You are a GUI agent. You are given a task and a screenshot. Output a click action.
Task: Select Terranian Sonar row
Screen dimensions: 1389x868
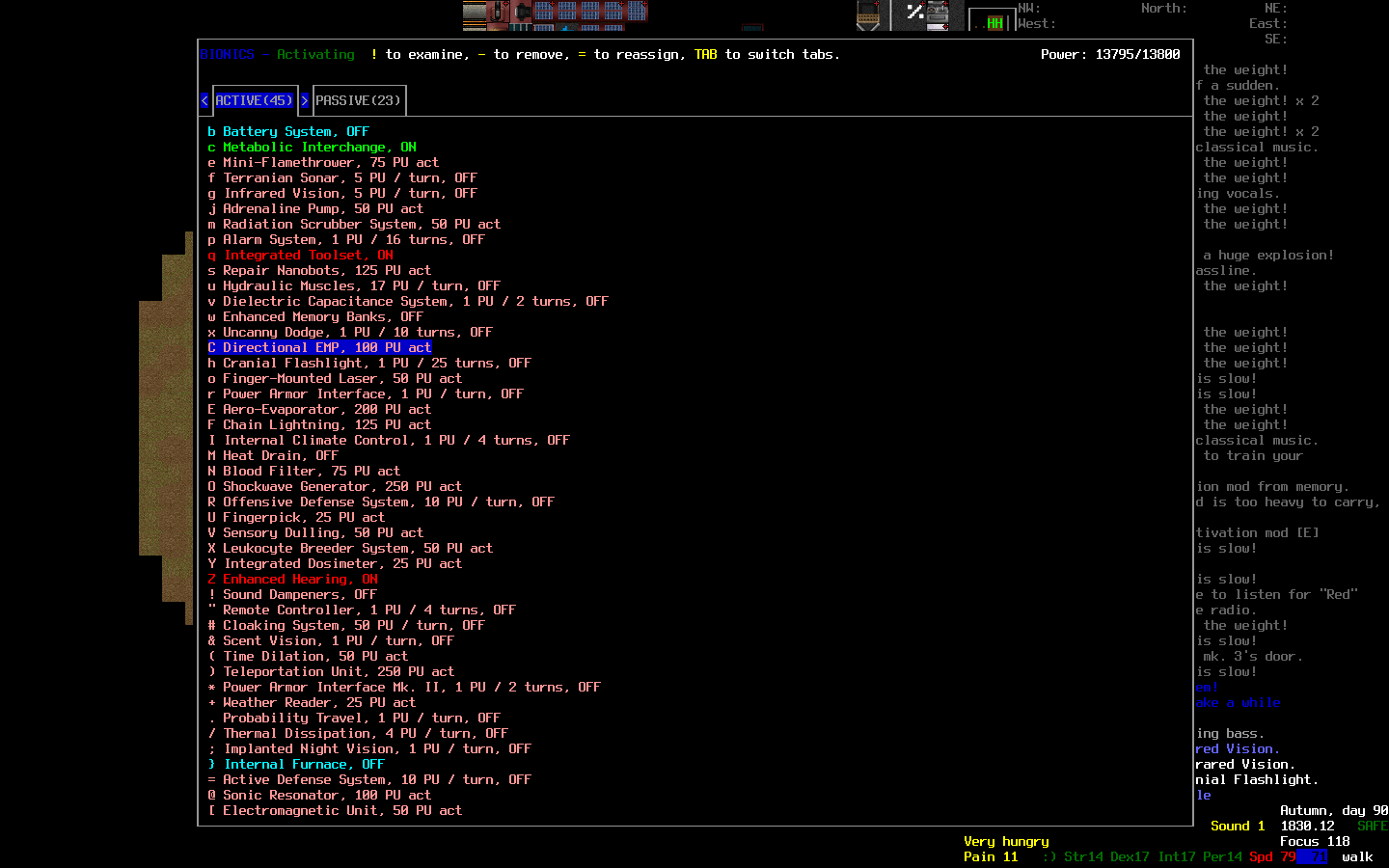[342, 177]
